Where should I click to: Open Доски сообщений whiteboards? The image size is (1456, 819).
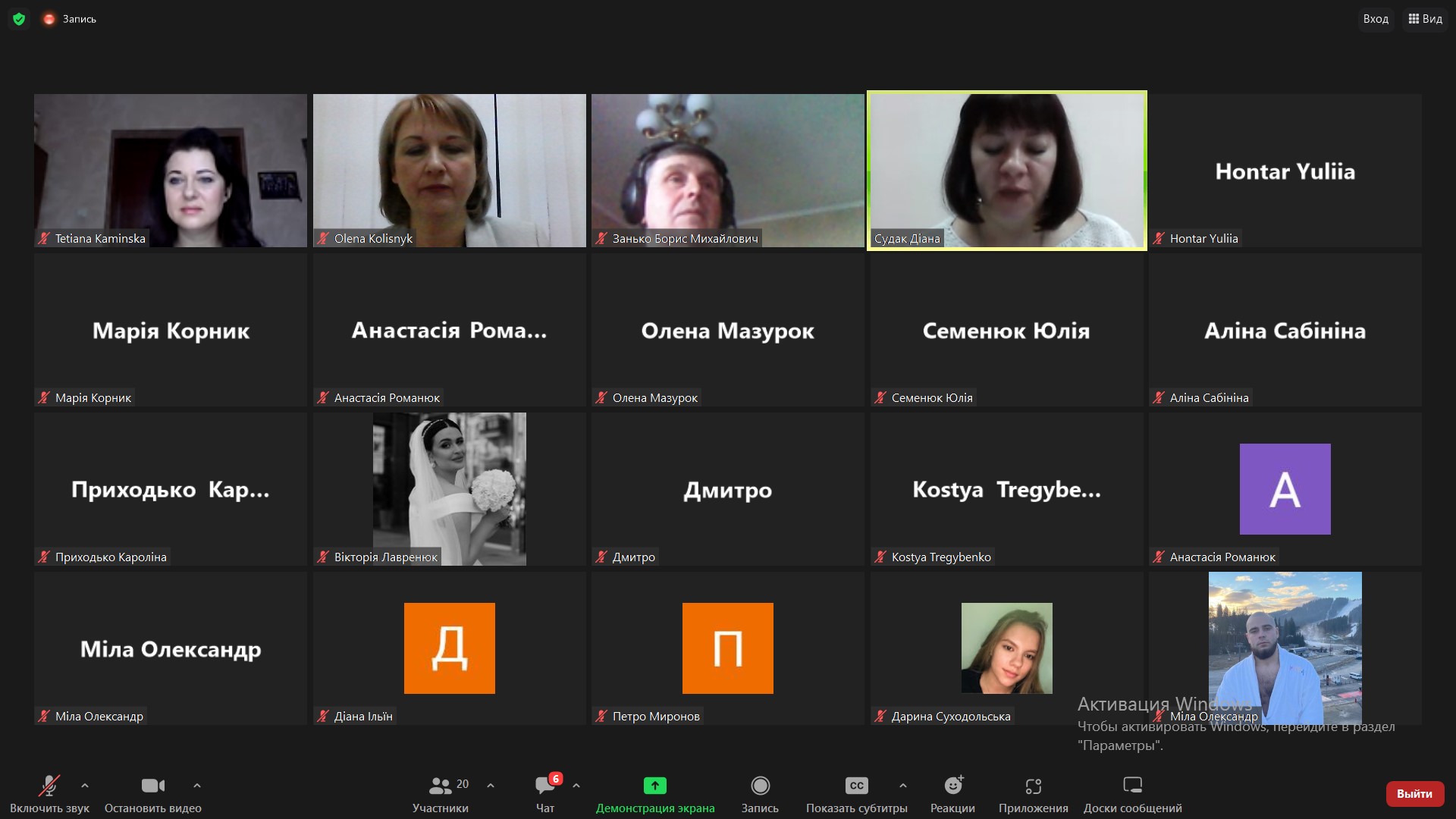(1133, 794)
